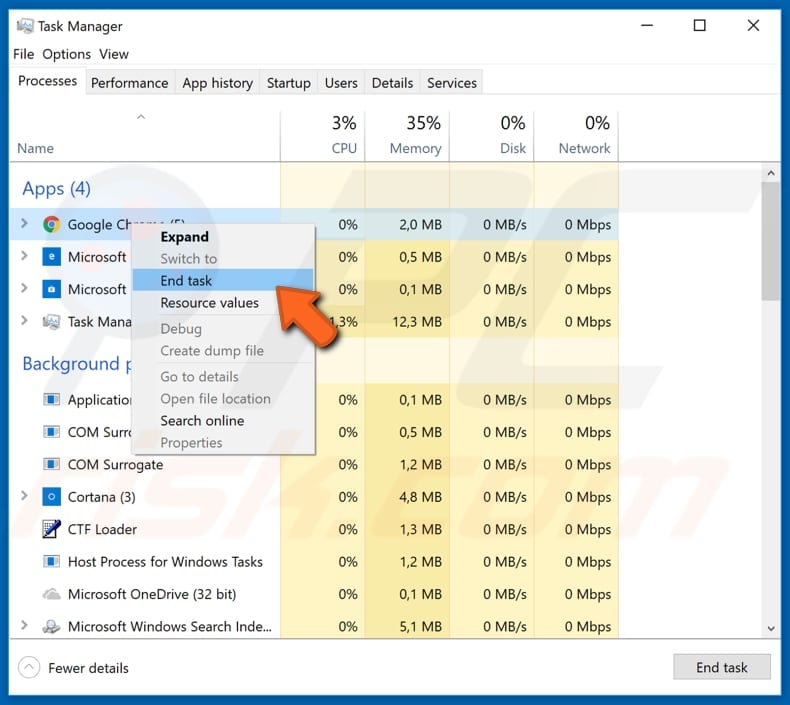Switch to the Performance tab
The image size is (790, 705).
129,83
